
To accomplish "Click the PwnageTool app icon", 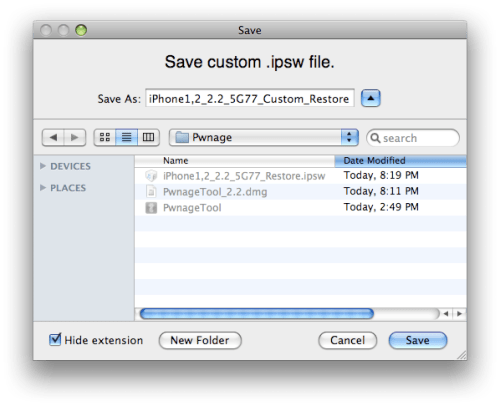I will click(x=151, y=208).
